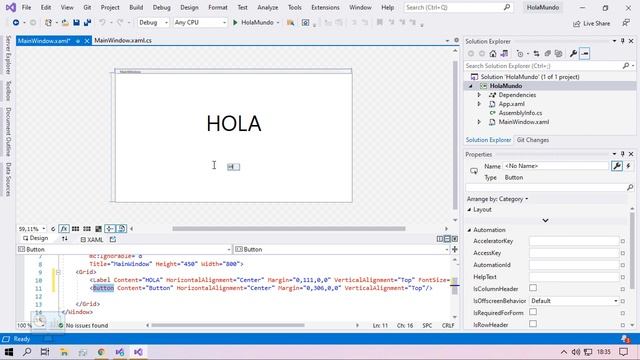Check the IsRowHeader checkbox

point(533,324)
